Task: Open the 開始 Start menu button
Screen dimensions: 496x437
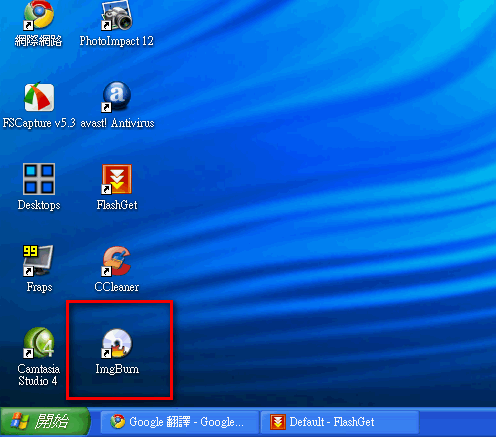Action: [45, 422]
